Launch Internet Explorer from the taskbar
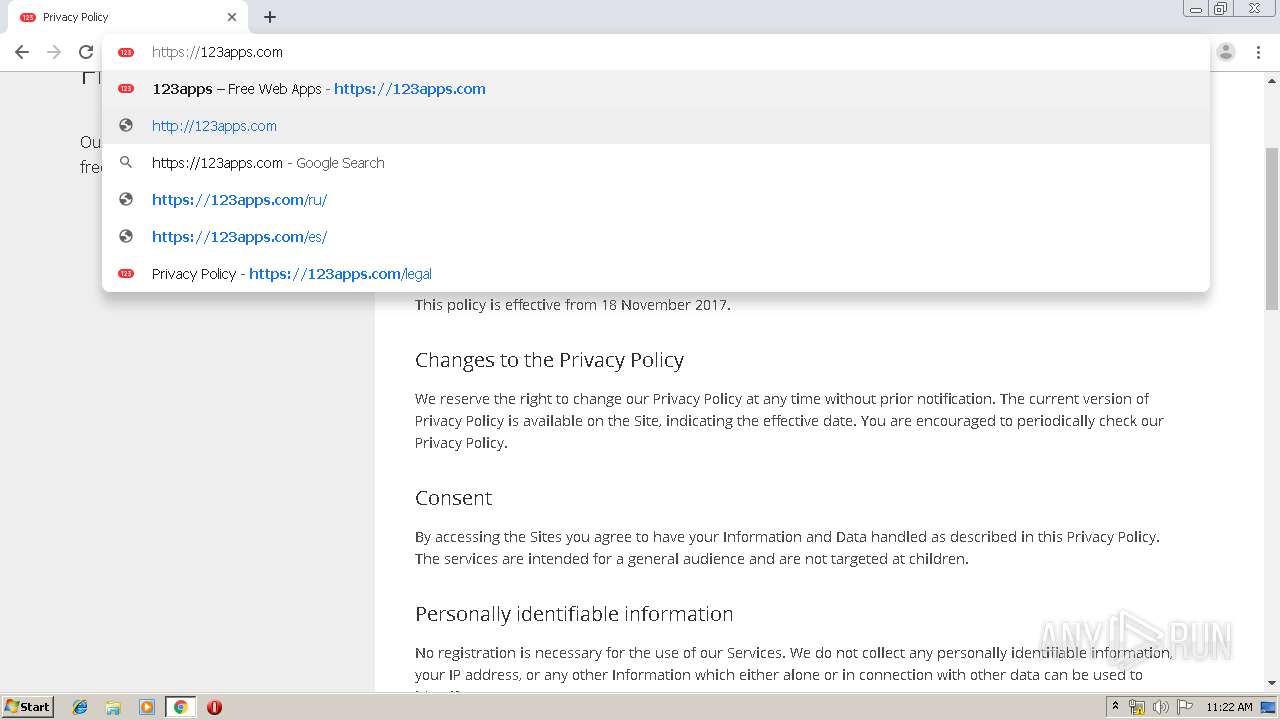Screen dimensions: 1280x720 coord(80,707)
